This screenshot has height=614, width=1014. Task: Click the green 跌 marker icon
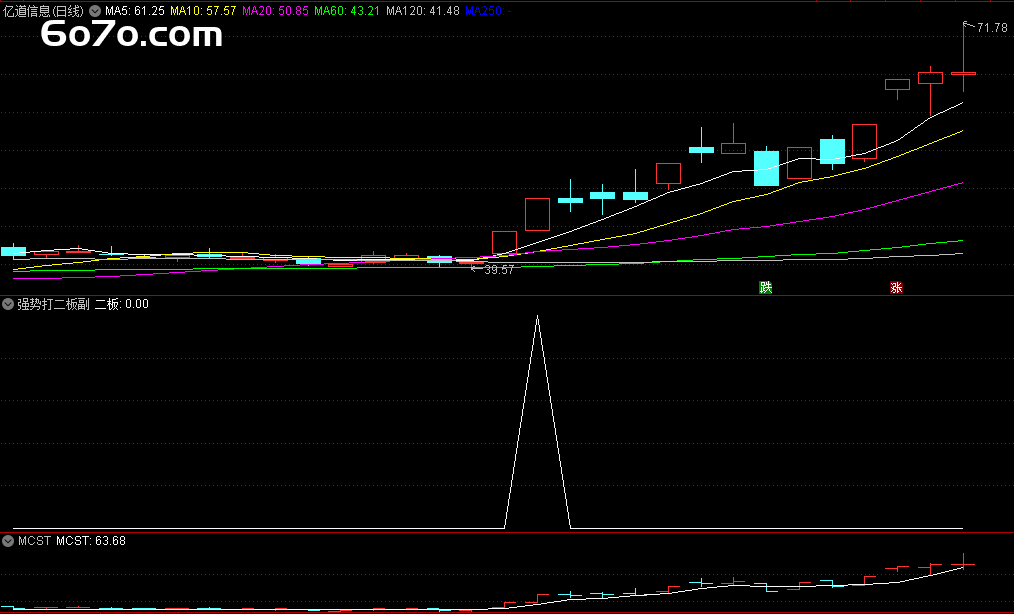tap(766, 288)
